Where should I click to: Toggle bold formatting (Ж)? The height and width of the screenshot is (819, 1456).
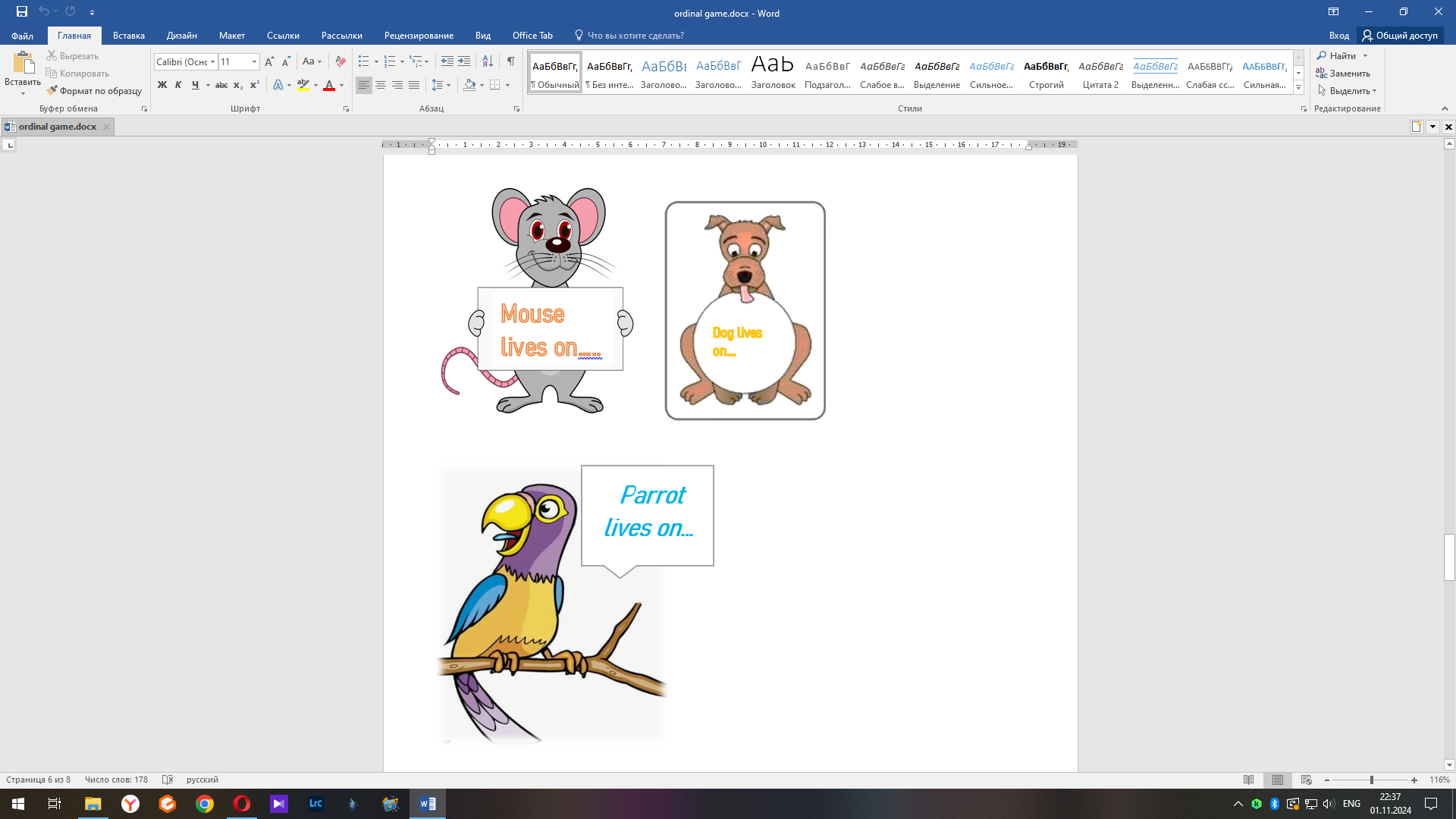[162, 85]
